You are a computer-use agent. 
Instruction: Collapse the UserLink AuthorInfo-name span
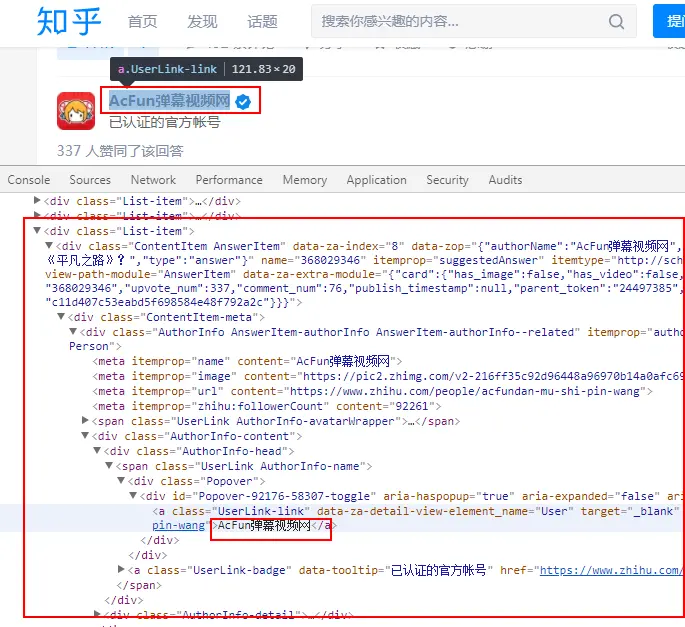(109, 465)
